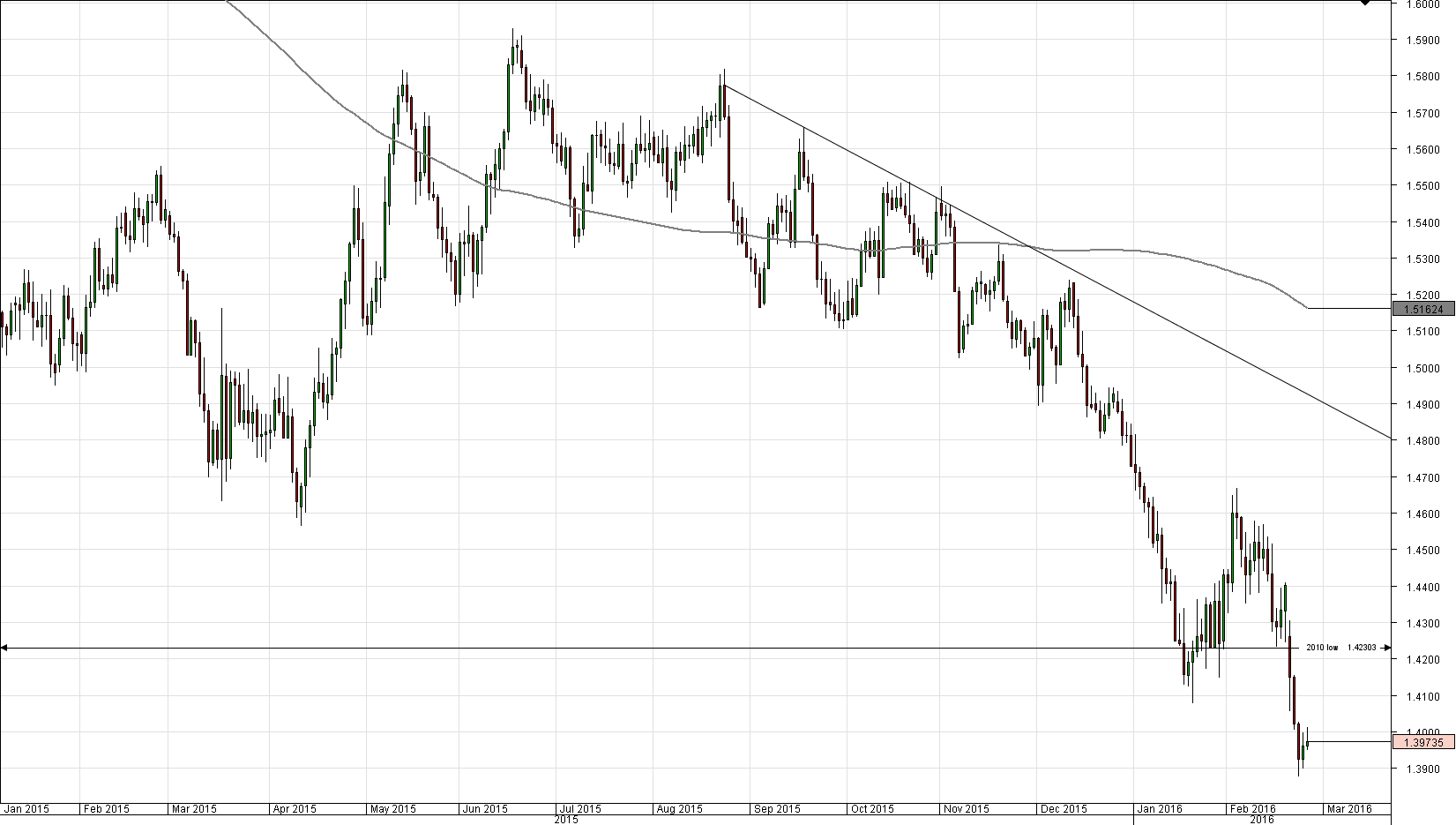Click the 1.4400 price axis label
Viewport: 1456px width, 825px height.
1424,587
